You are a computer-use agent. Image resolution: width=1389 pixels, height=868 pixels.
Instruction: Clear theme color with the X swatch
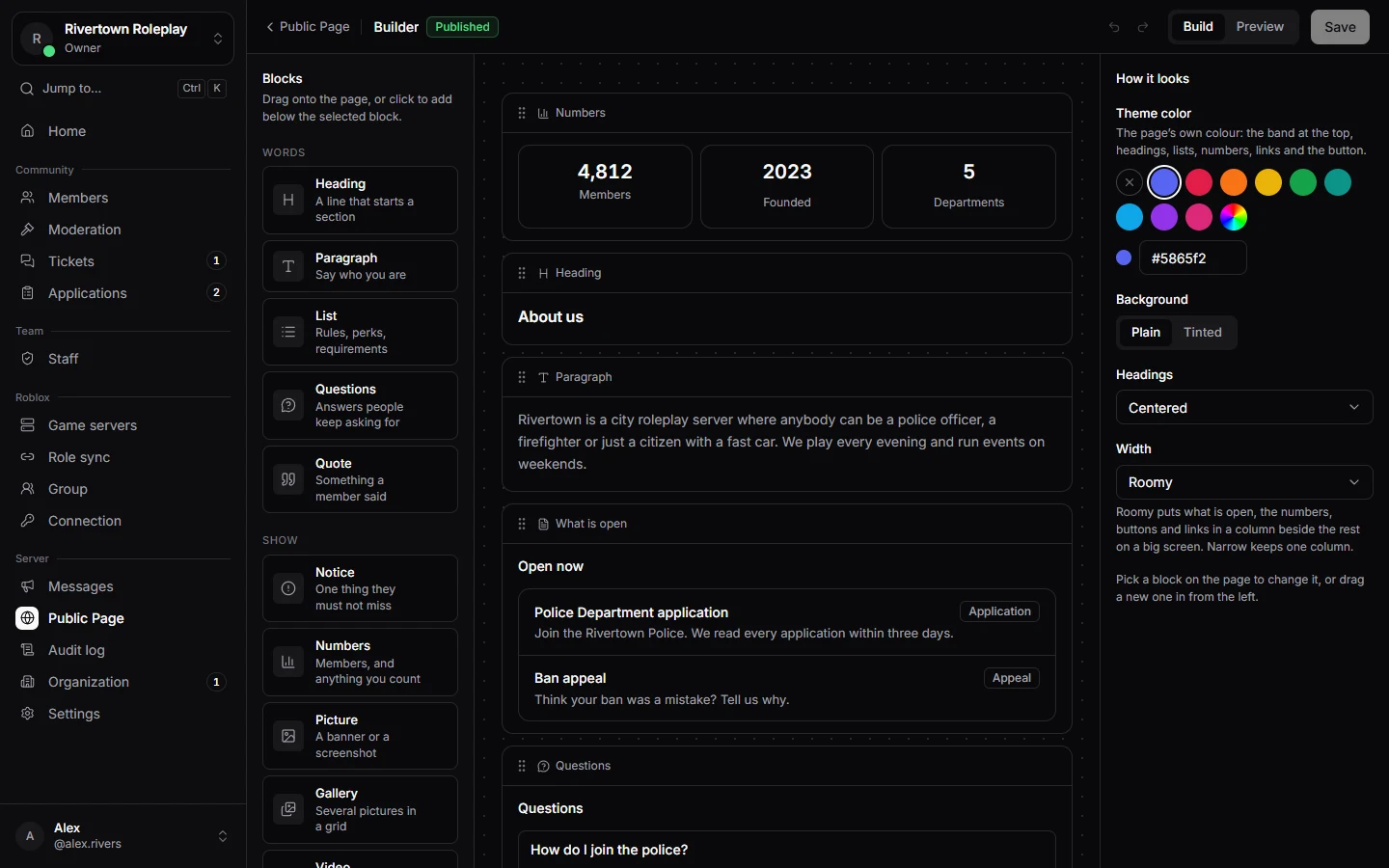(x=1130, y=182)
